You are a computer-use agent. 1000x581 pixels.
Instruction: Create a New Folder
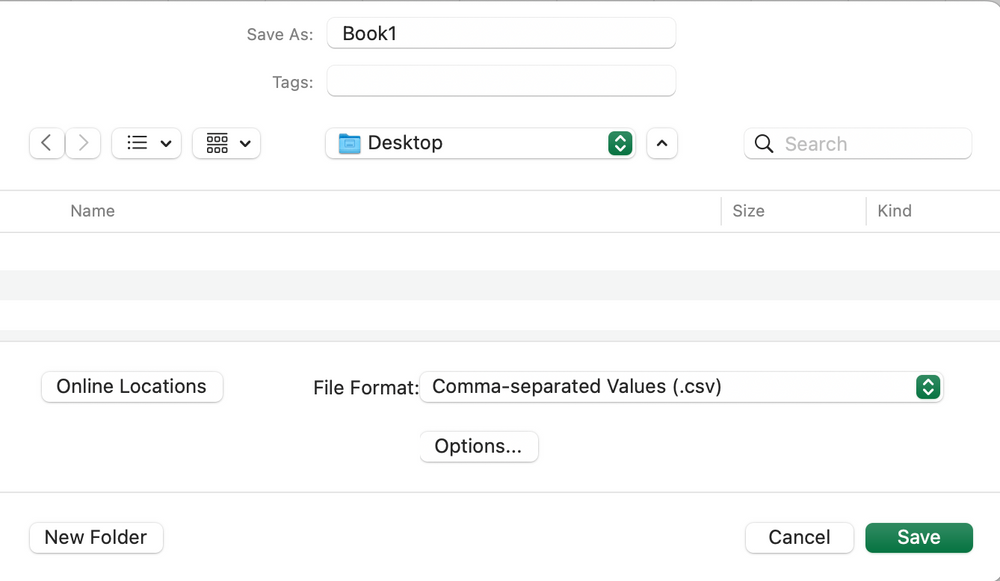96,537
